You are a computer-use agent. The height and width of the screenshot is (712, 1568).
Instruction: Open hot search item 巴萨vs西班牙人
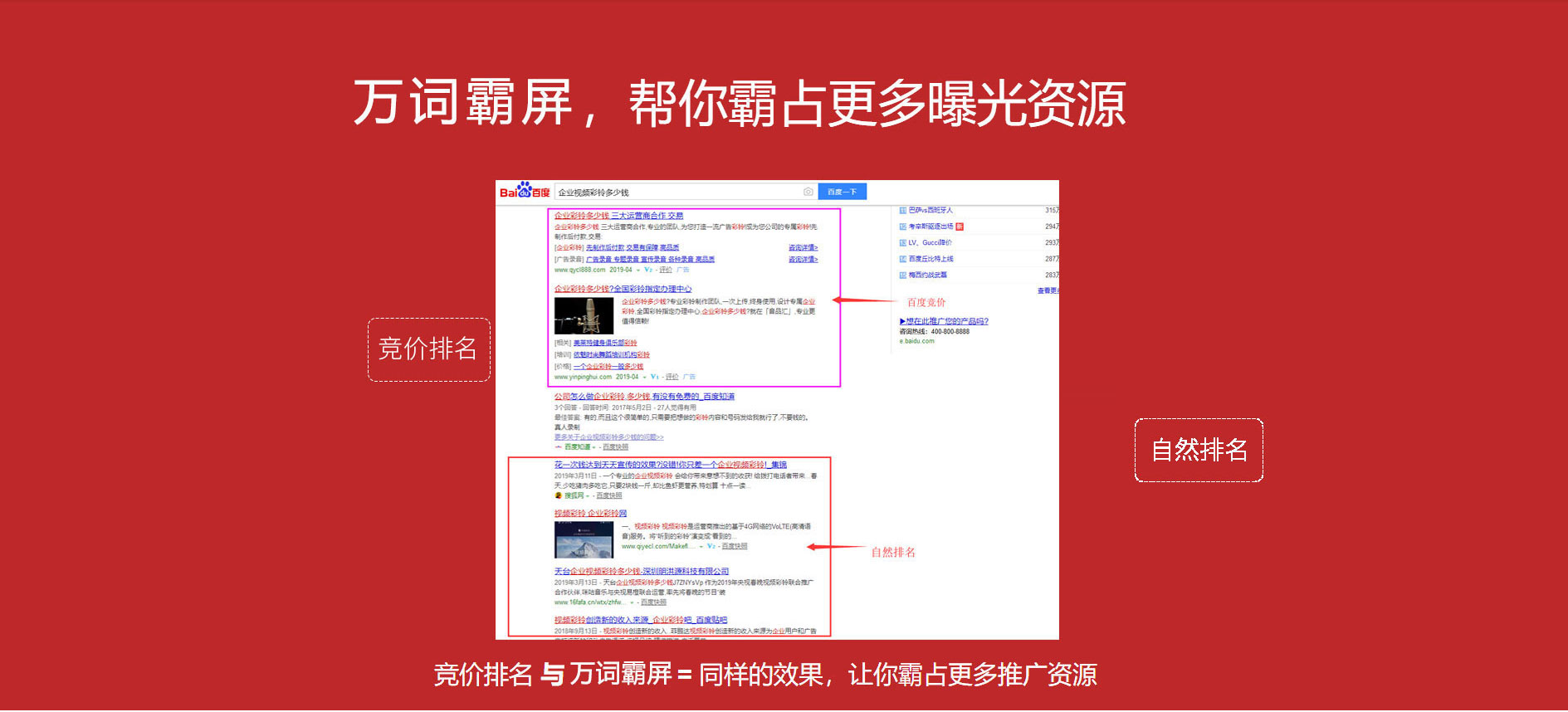(x=931, y=210)
